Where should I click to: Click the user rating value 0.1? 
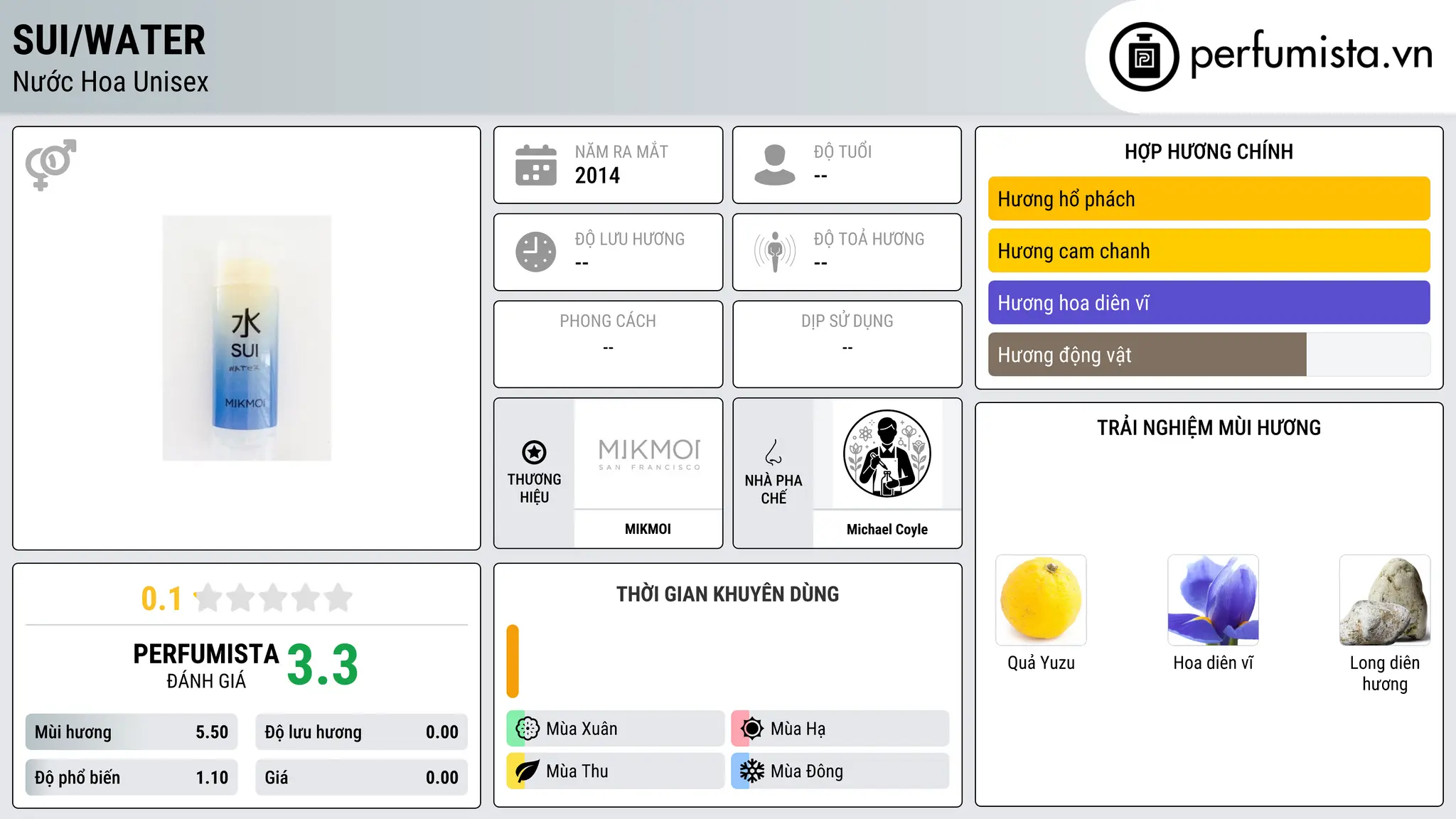[161, 599]
